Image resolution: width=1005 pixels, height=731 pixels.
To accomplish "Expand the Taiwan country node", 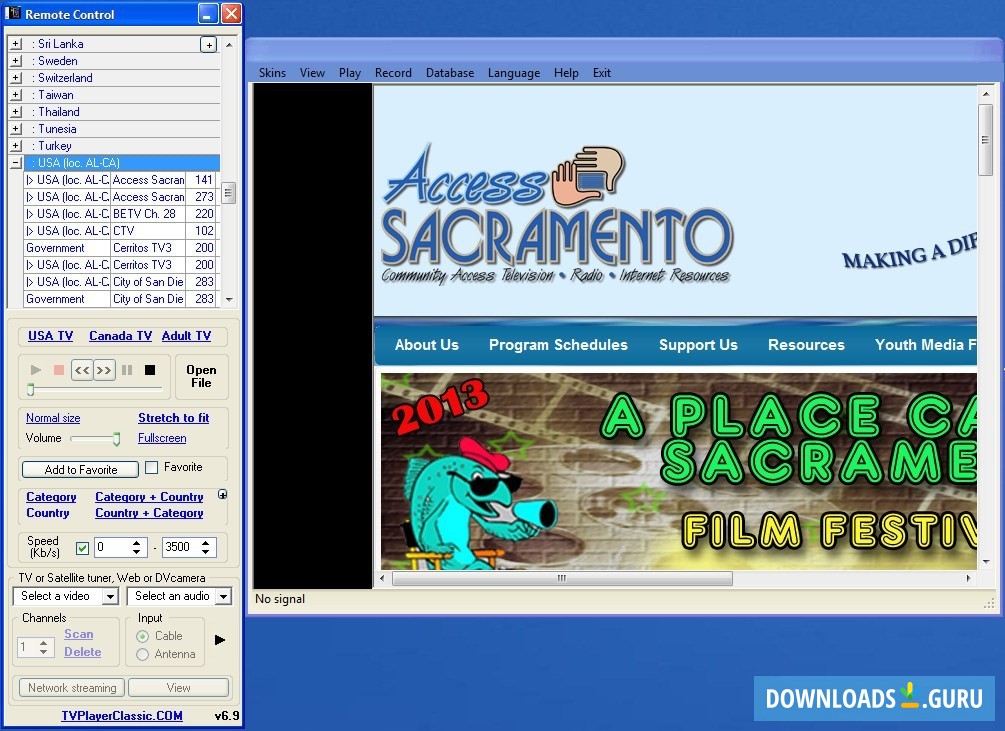I will 16,95.
